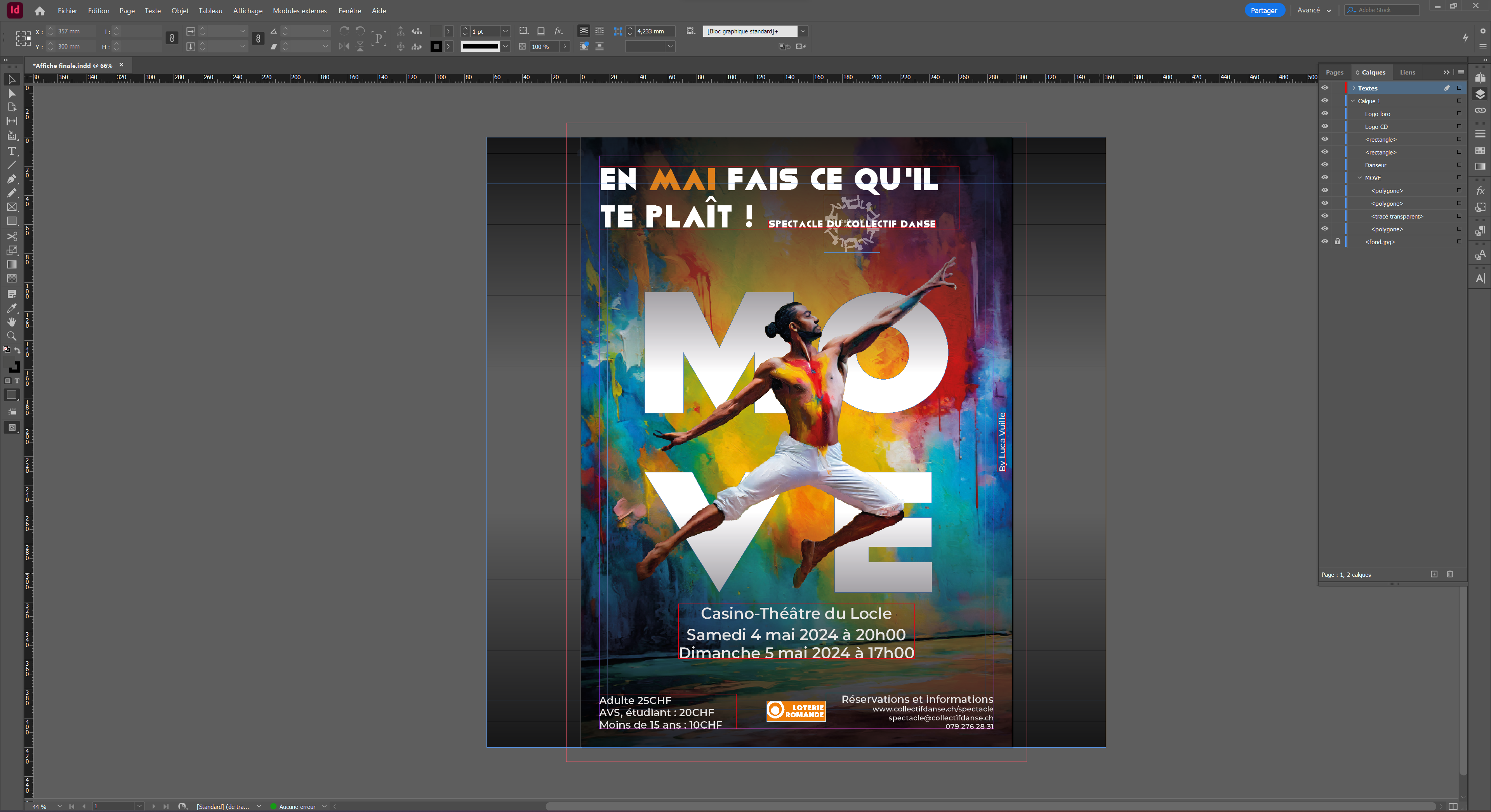
Task: Hide the Danseur layer
Action: 1324,165
